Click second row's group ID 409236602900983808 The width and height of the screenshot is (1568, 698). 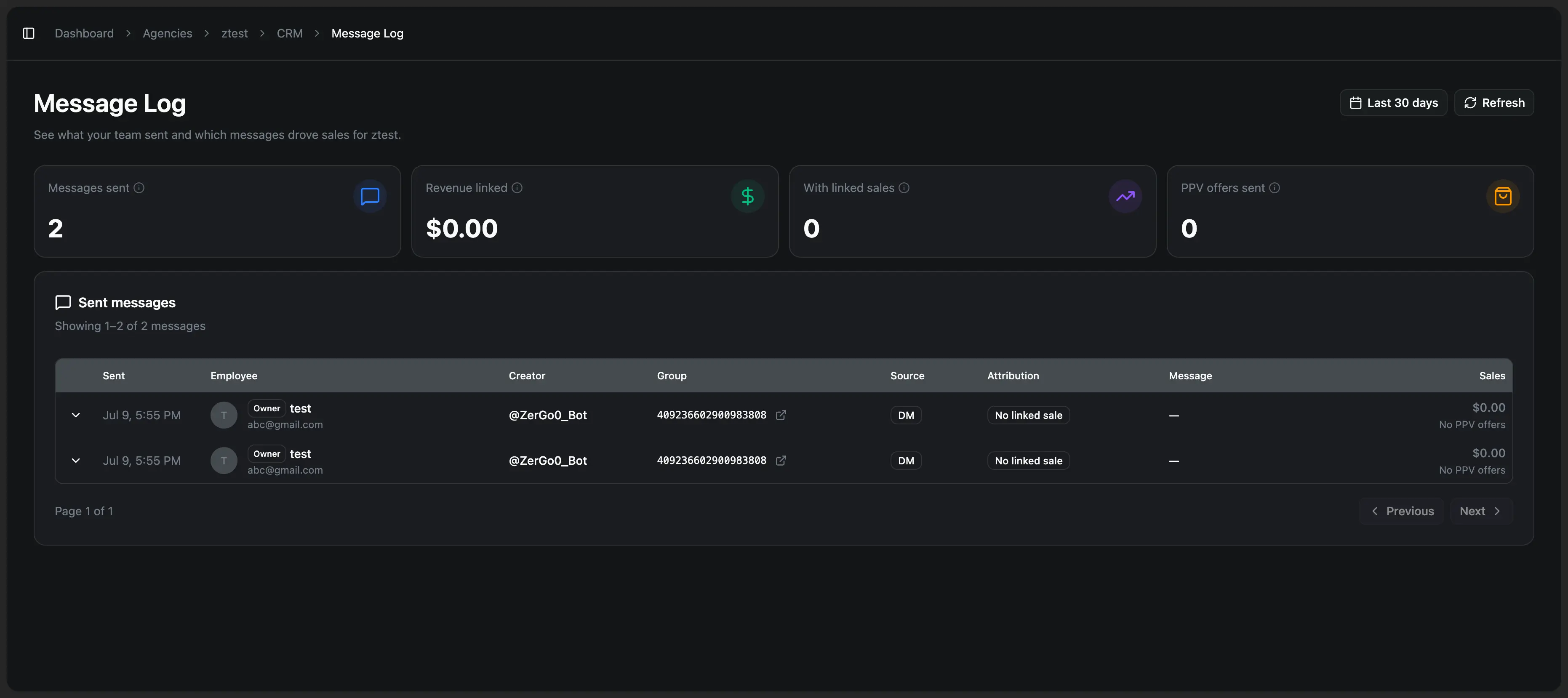[712, 461]
